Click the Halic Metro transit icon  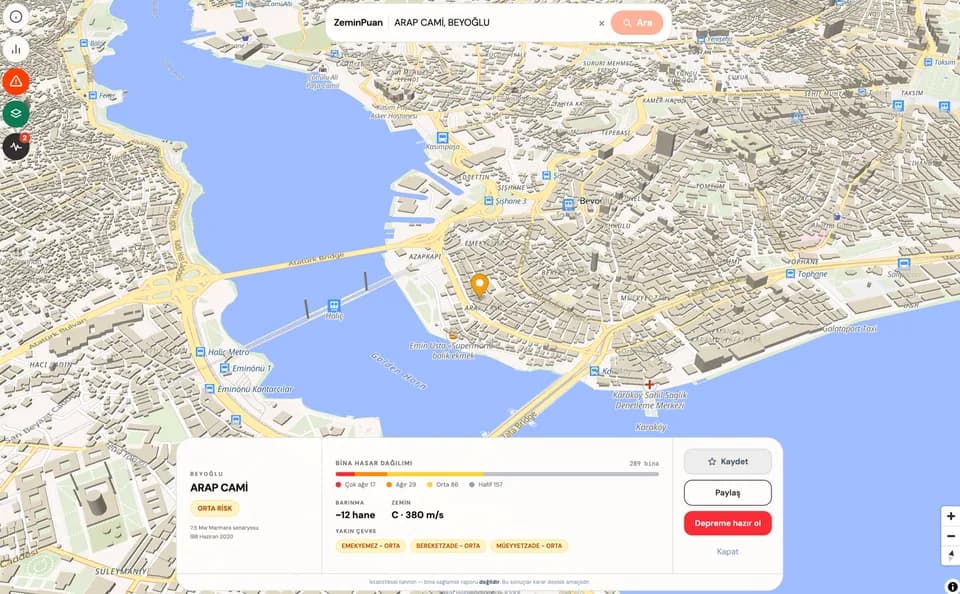(200, 352)
